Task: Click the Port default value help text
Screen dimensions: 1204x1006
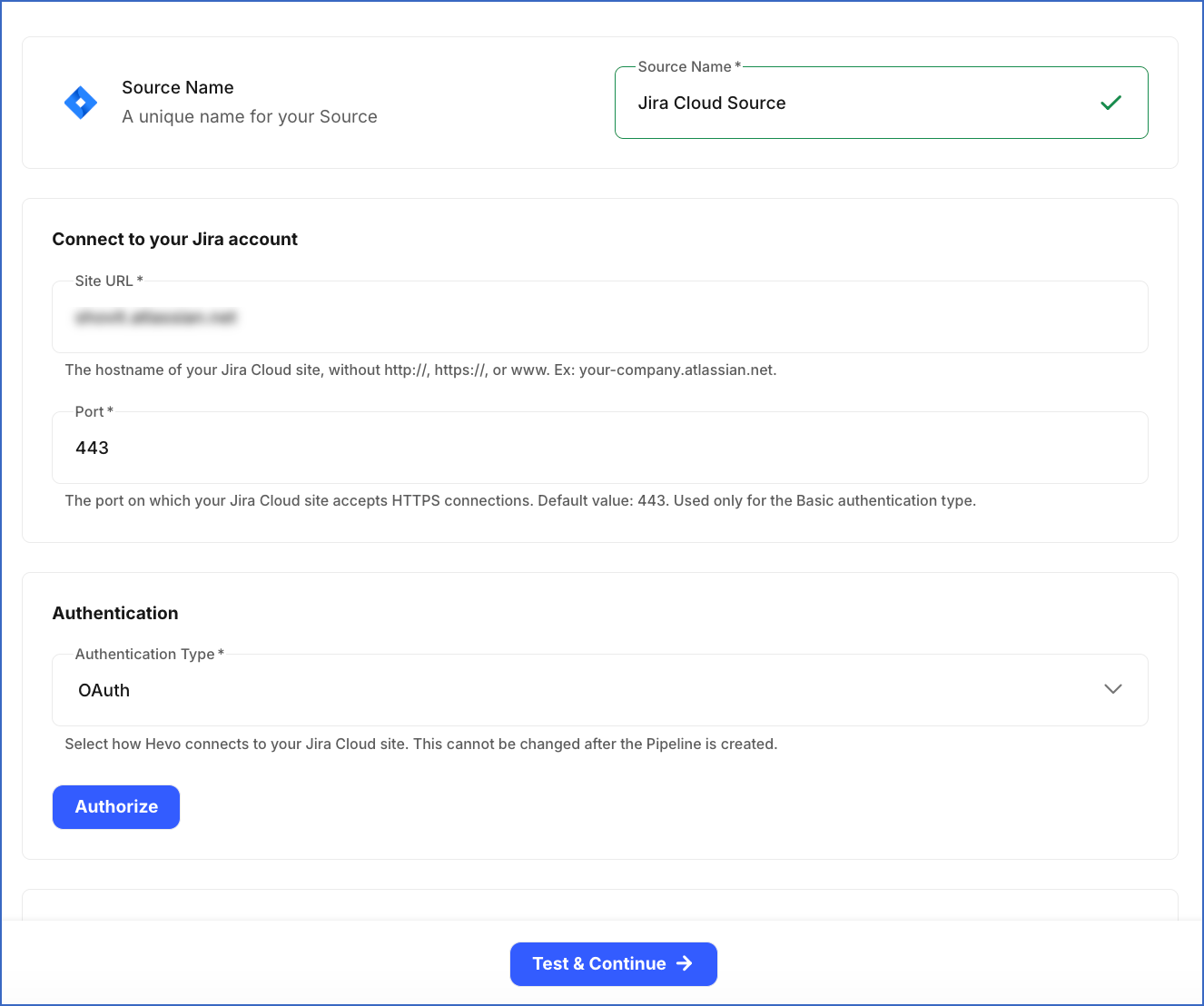Action: pyautogui.click(x=520, y=500)
